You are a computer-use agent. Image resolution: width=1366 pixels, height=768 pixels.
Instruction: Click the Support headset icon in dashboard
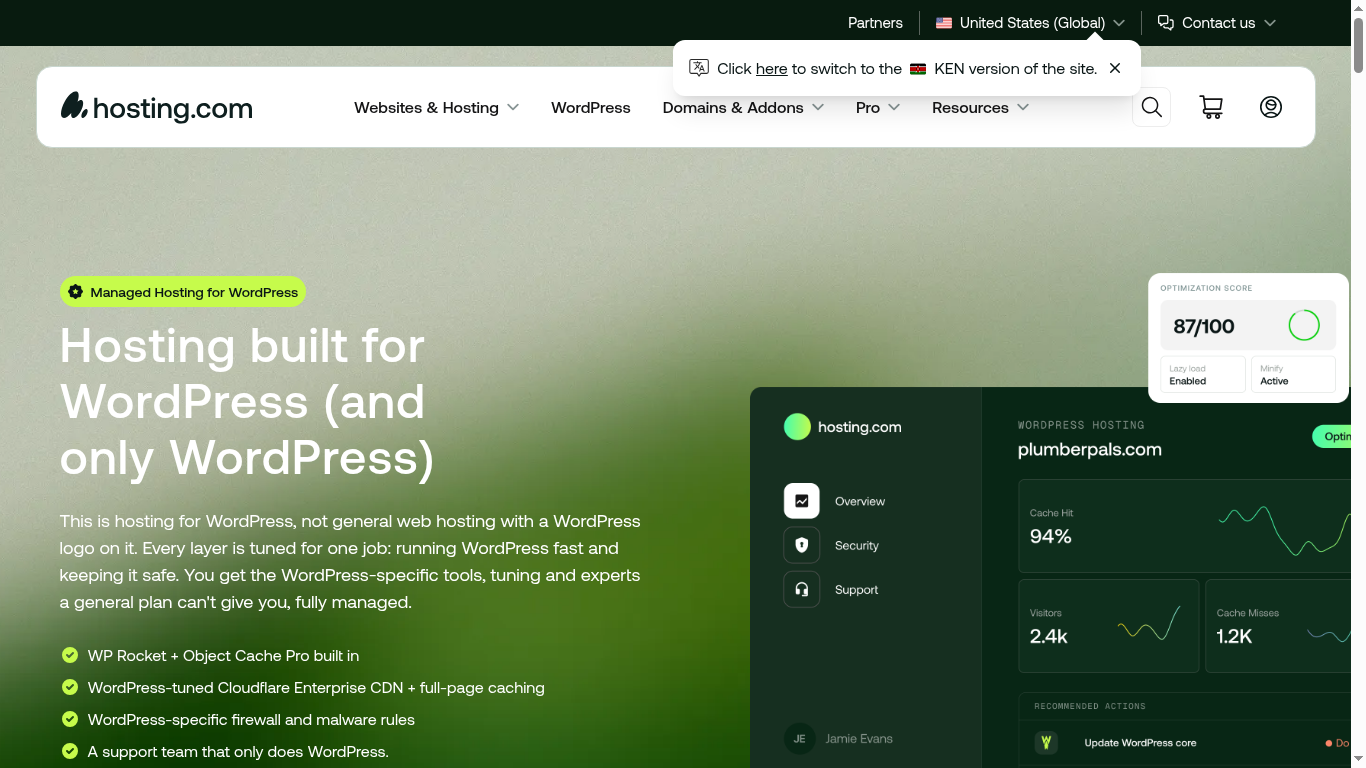[x=802, y=589]
